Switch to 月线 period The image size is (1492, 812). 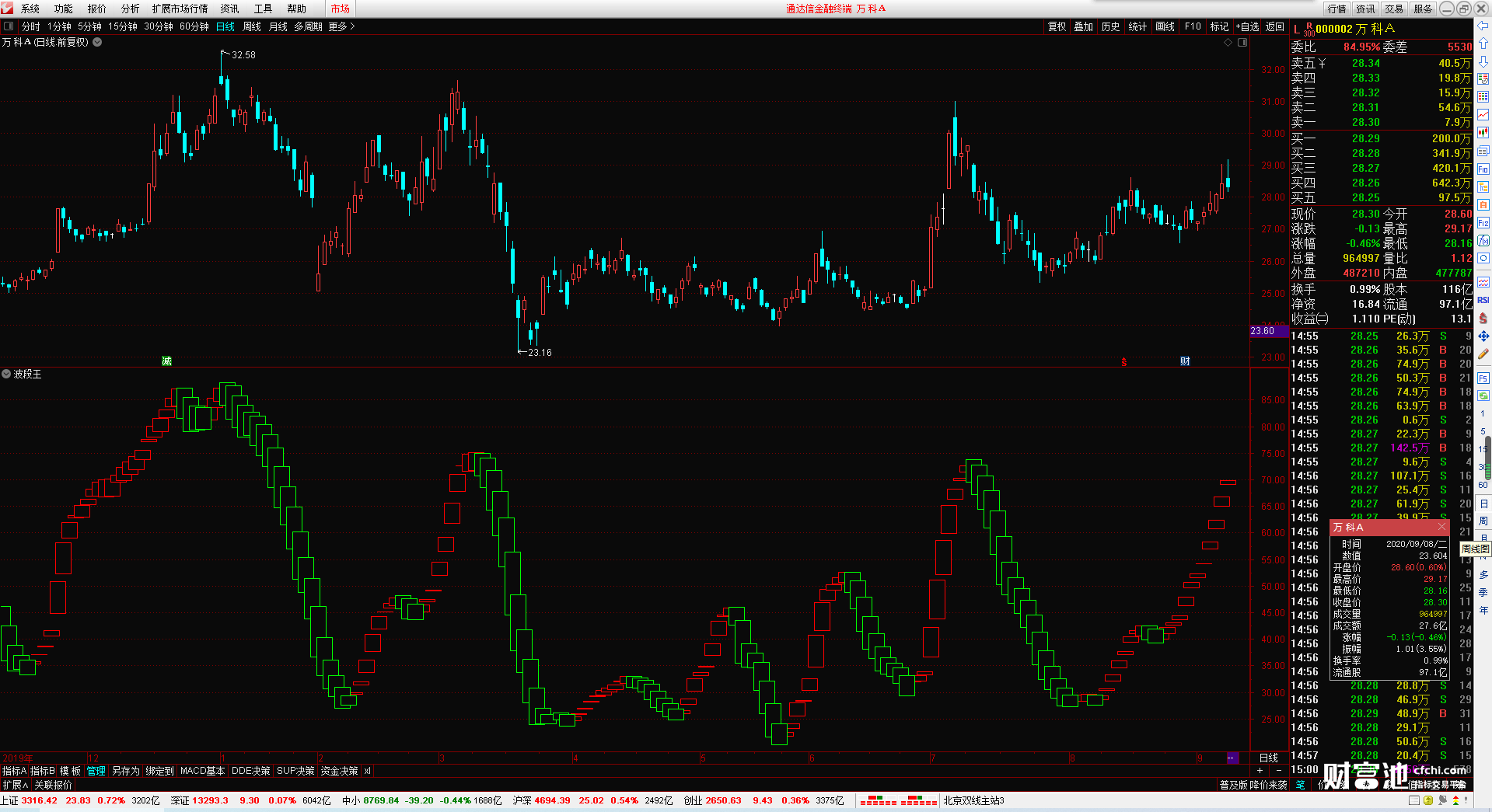(278, 26)
